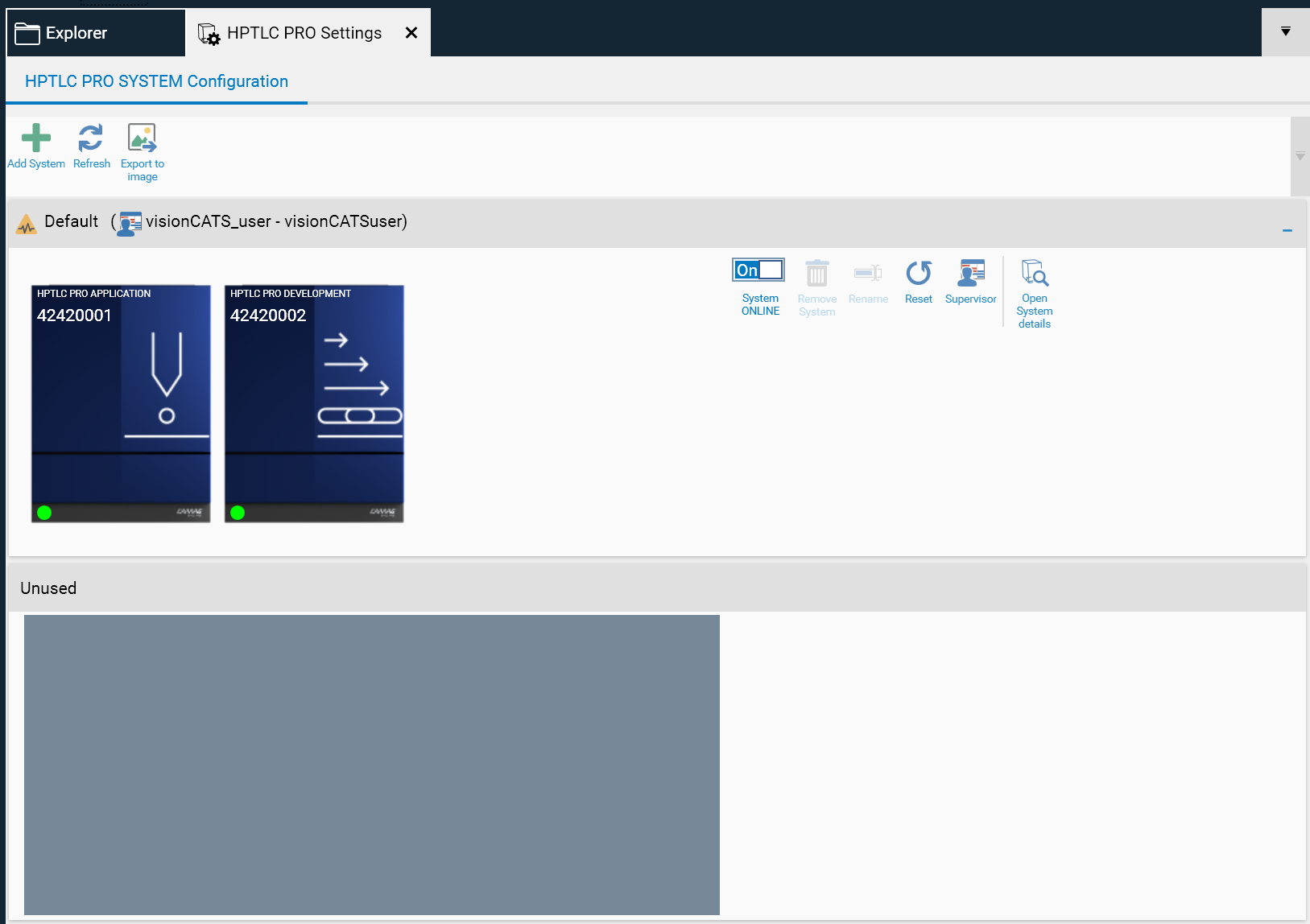Image resolution: width=1310 pixels, height=924 pixels.
Task: Click the Add System plus icon
Action: [x=36, y=138]
